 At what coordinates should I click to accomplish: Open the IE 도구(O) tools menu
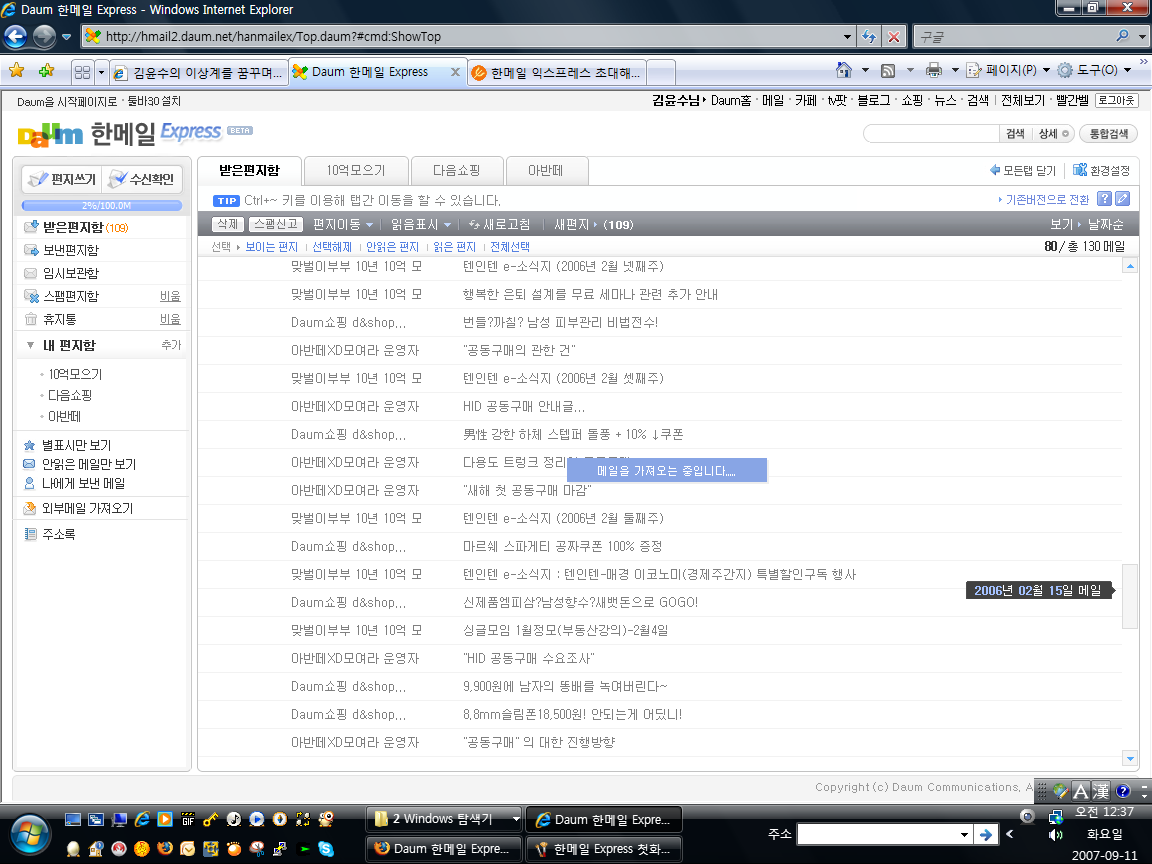[1094, 70]
